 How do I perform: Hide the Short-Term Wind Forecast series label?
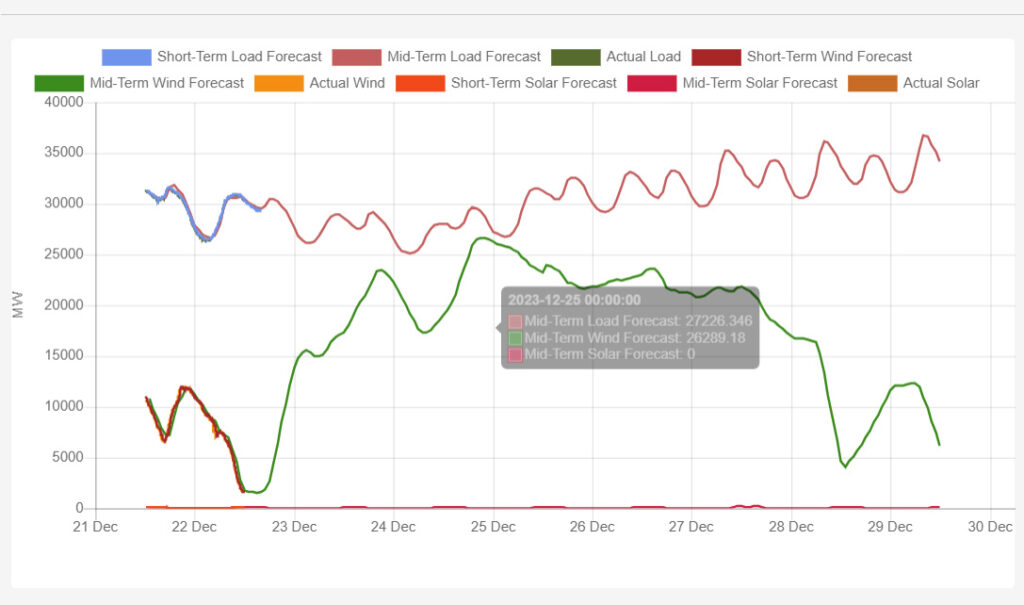(x=829, y=57)
